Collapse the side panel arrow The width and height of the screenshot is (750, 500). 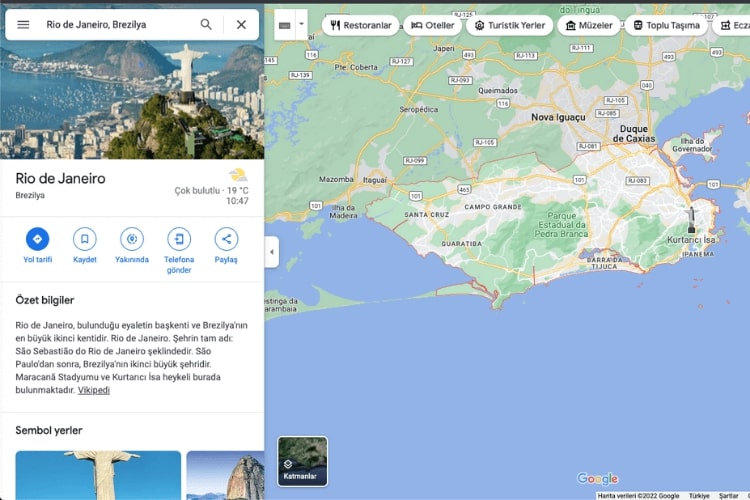click(x=272, y=252)
